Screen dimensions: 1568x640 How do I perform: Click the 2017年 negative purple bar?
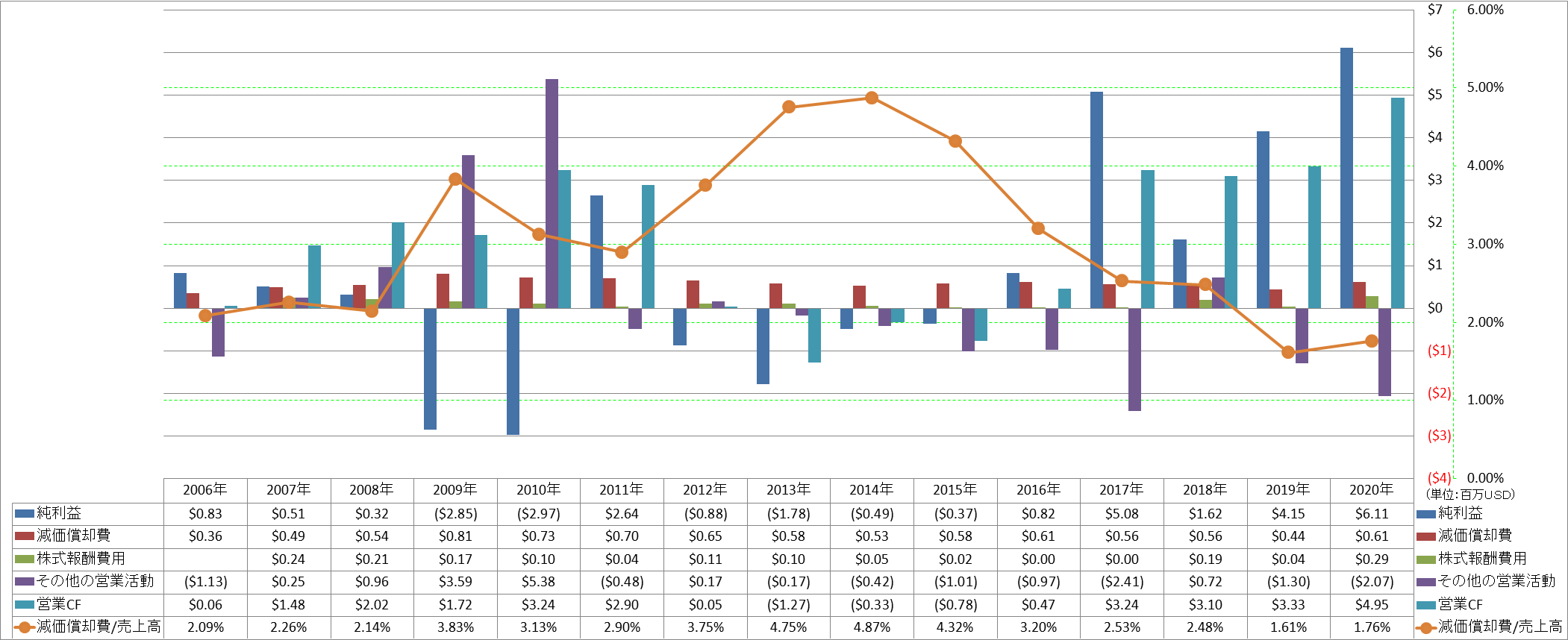pyautogui.click(x=1134, y=360)
